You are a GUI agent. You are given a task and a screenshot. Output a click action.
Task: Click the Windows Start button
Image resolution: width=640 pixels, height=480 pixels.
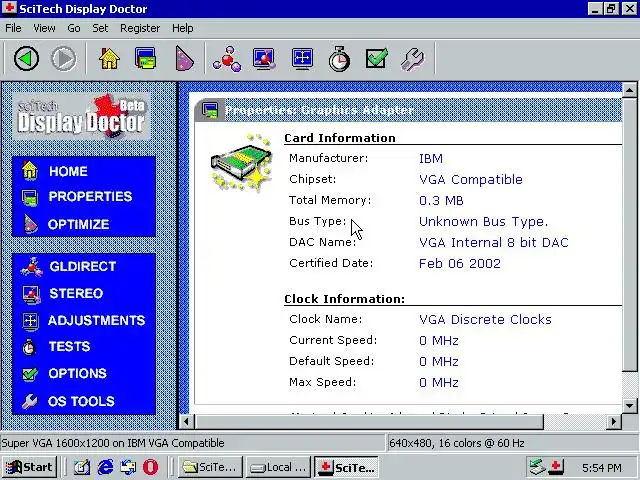pos(29,467)
